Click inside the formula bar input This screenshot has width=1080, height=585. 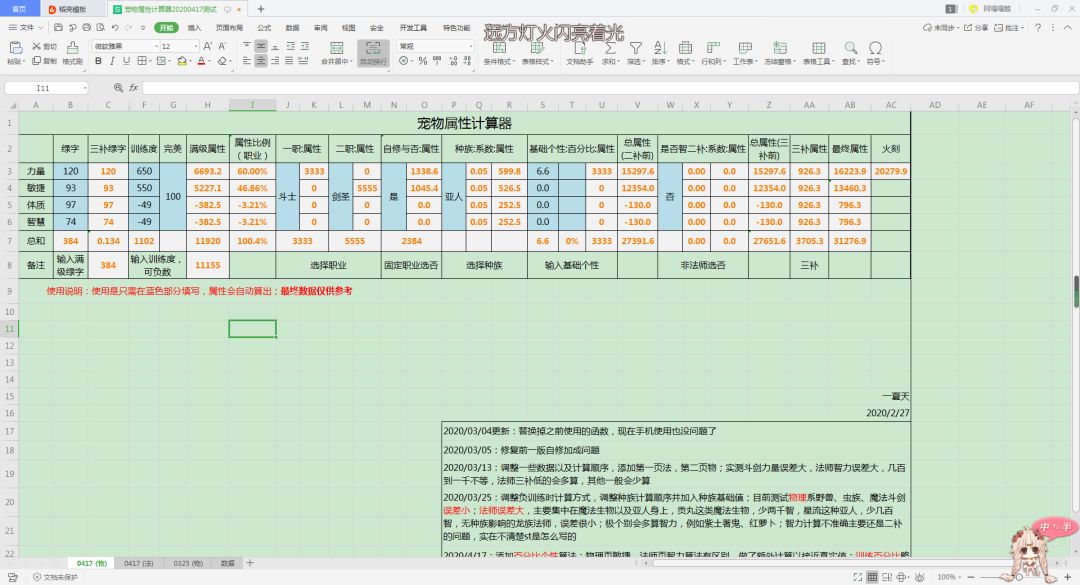[610, 88]
